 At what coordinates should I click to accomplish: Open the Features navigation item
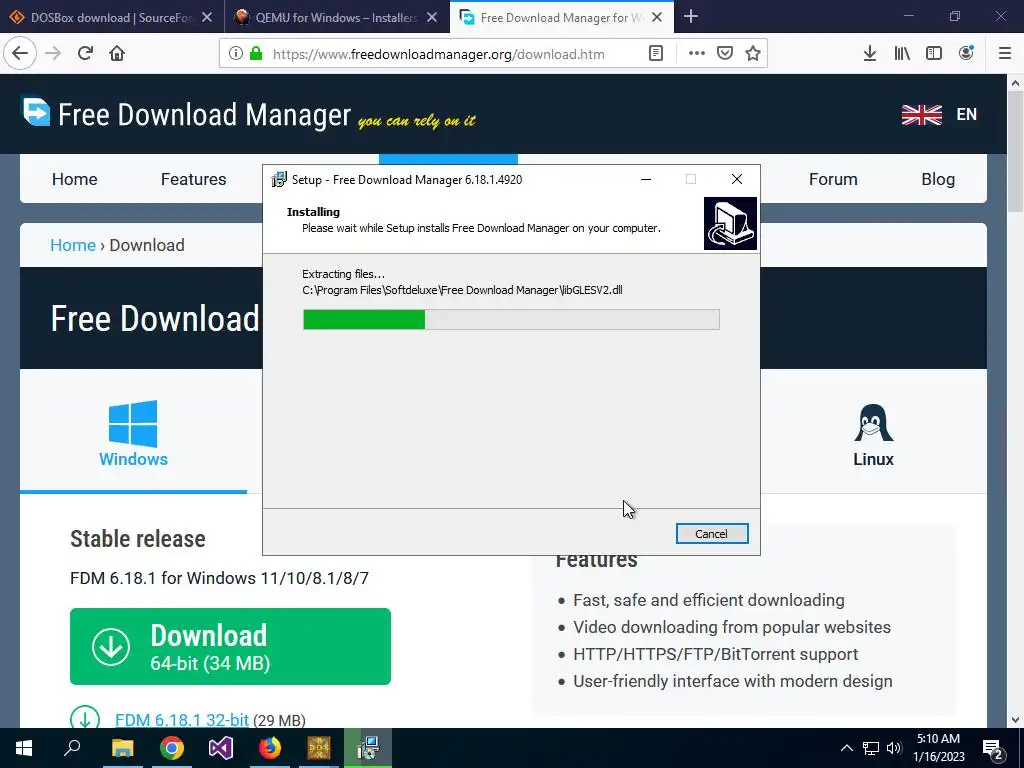tap(193, 179)
